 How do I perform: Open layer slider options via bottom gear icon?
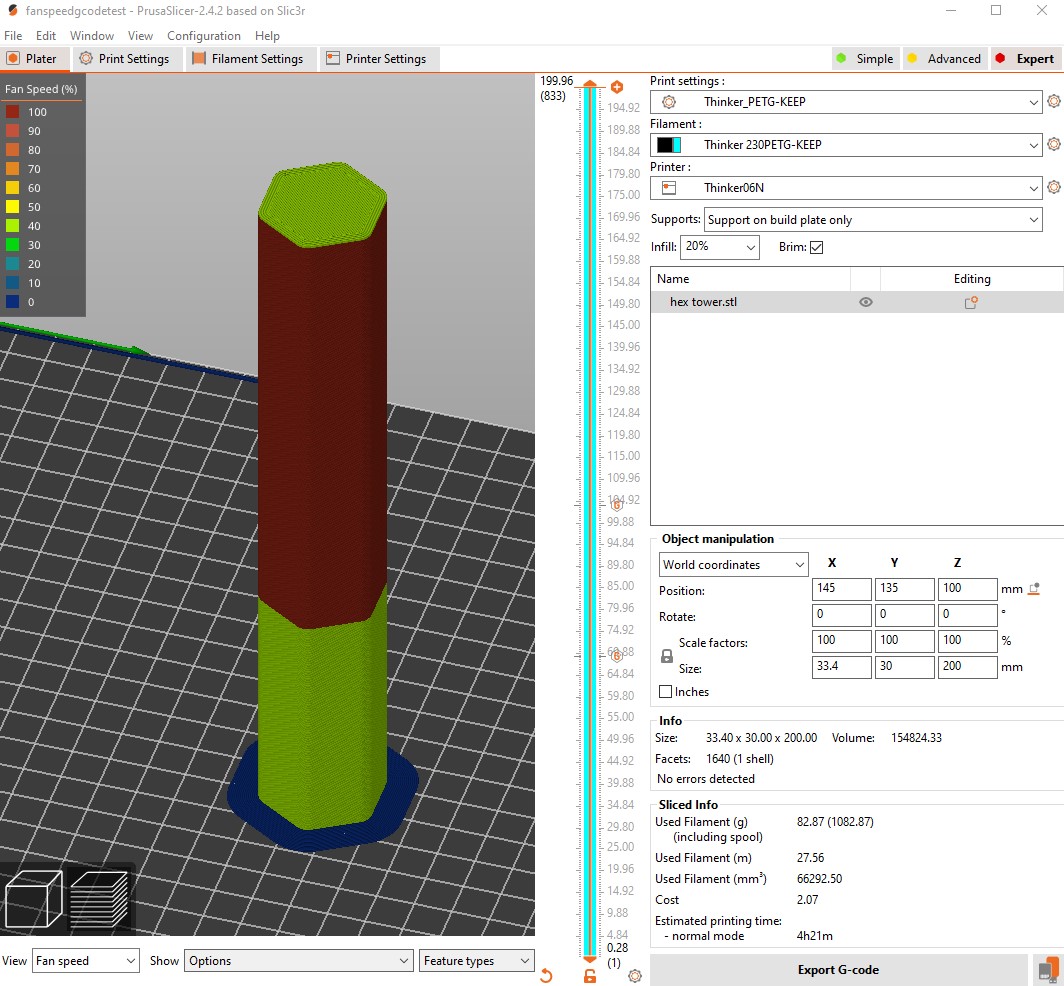635,975
